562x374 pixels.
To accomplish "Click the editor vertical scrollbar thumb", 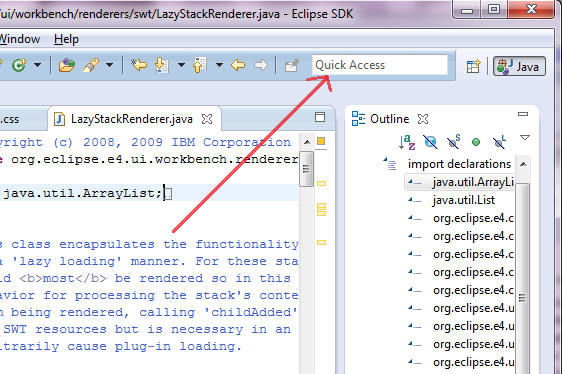I will pos(306,169).
